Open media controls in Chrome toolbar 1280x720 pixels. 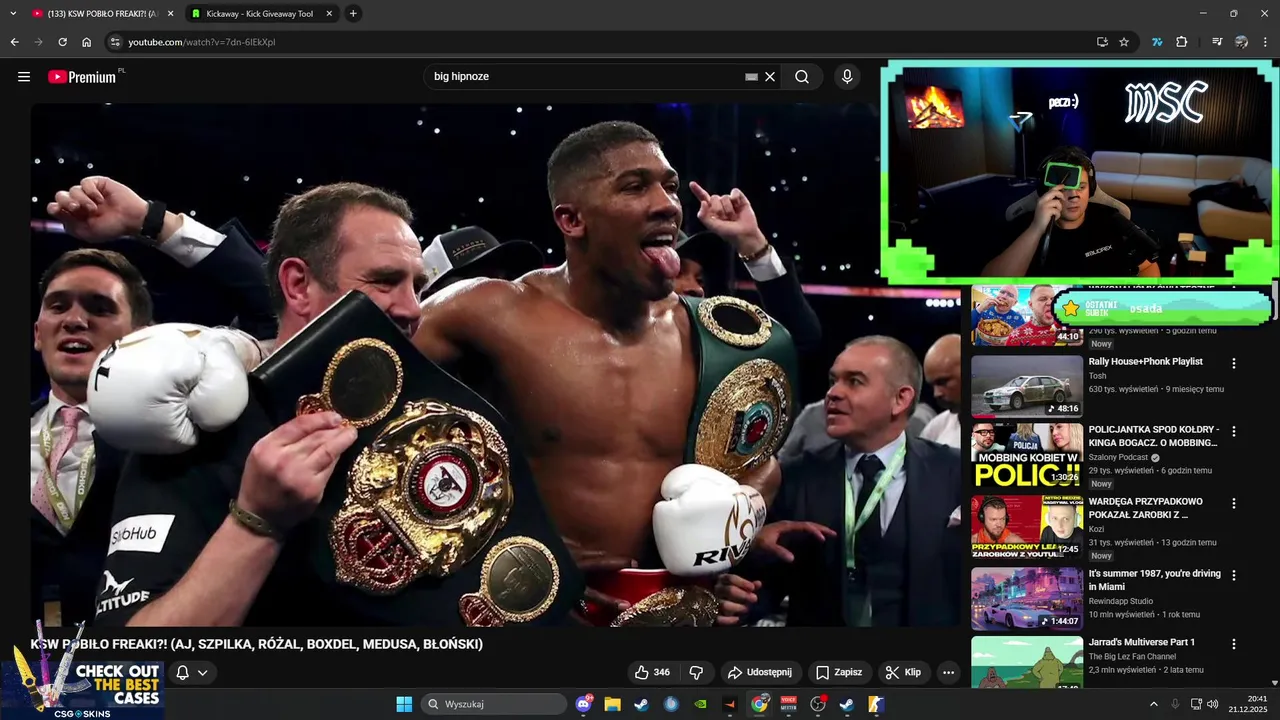pos(1217,42)
